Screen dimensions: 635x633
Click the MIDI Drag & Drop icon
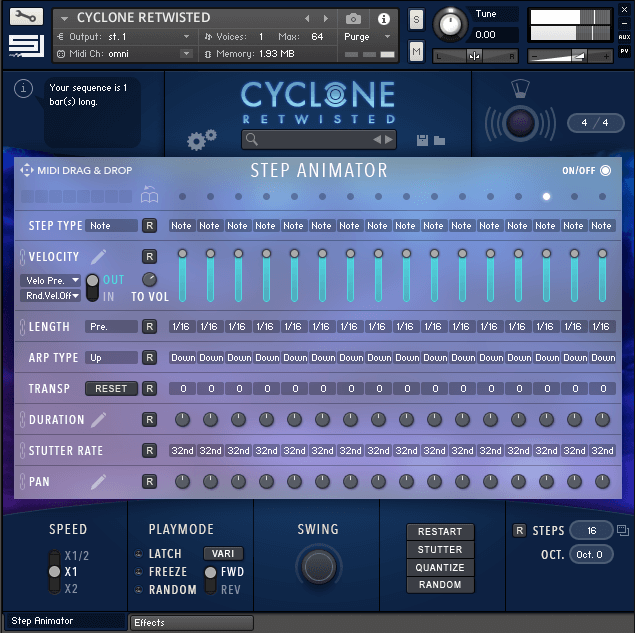click(x=27, y=171)
